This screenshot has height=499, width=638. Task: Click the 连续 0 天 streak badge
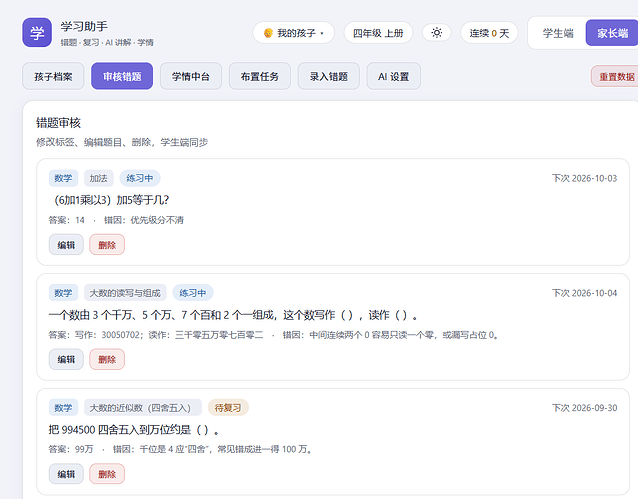489,33
